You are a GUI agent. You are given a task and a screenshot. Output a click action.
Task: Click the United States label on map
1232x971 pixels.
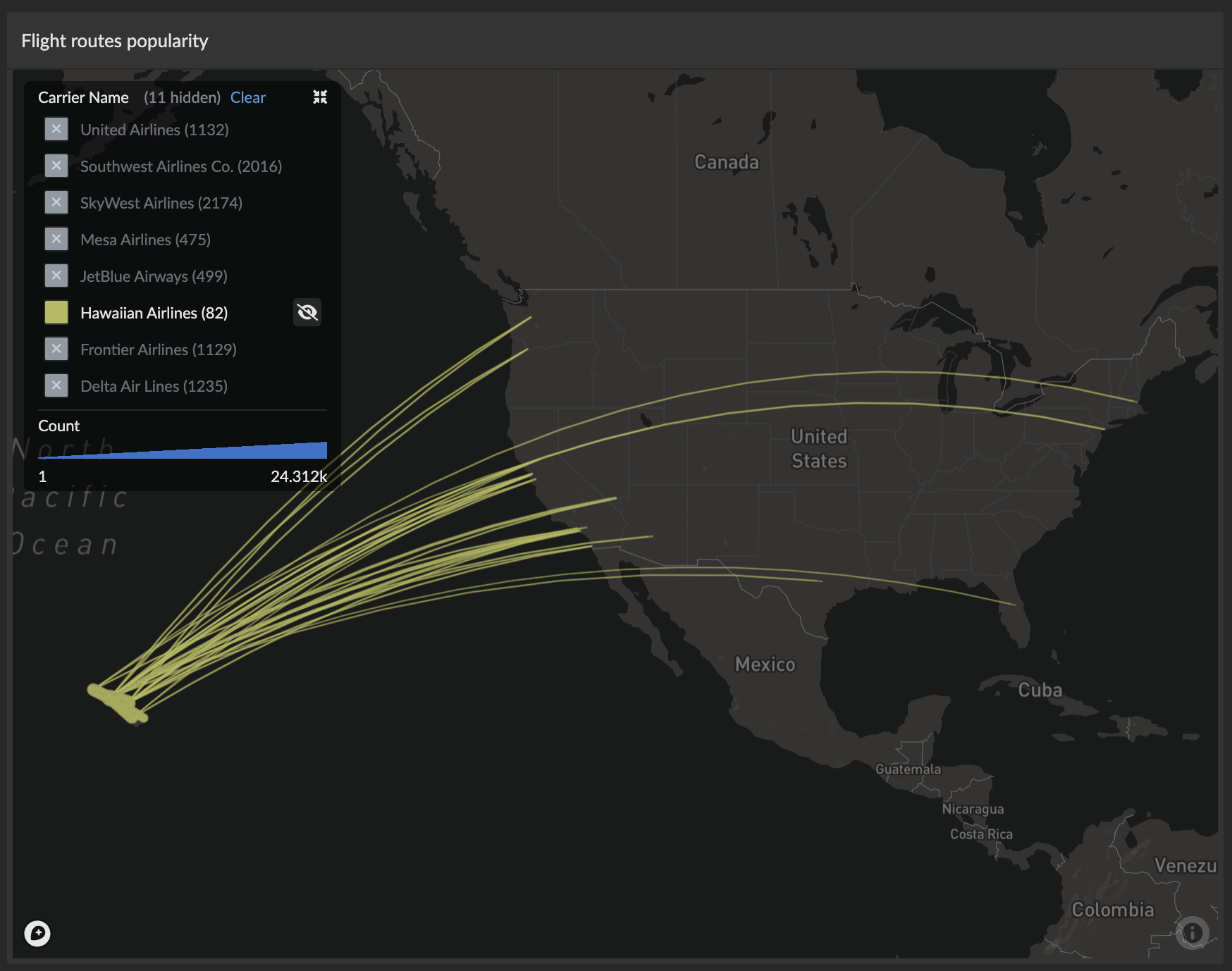(x=818, y=449)
